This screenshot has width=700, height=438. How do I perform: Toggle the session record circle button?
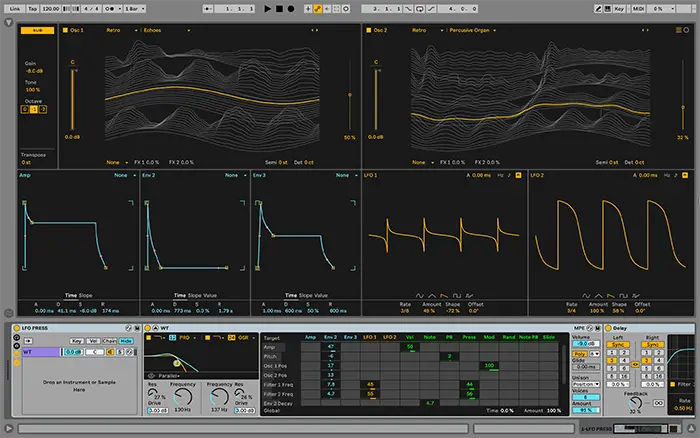(346, 8)
